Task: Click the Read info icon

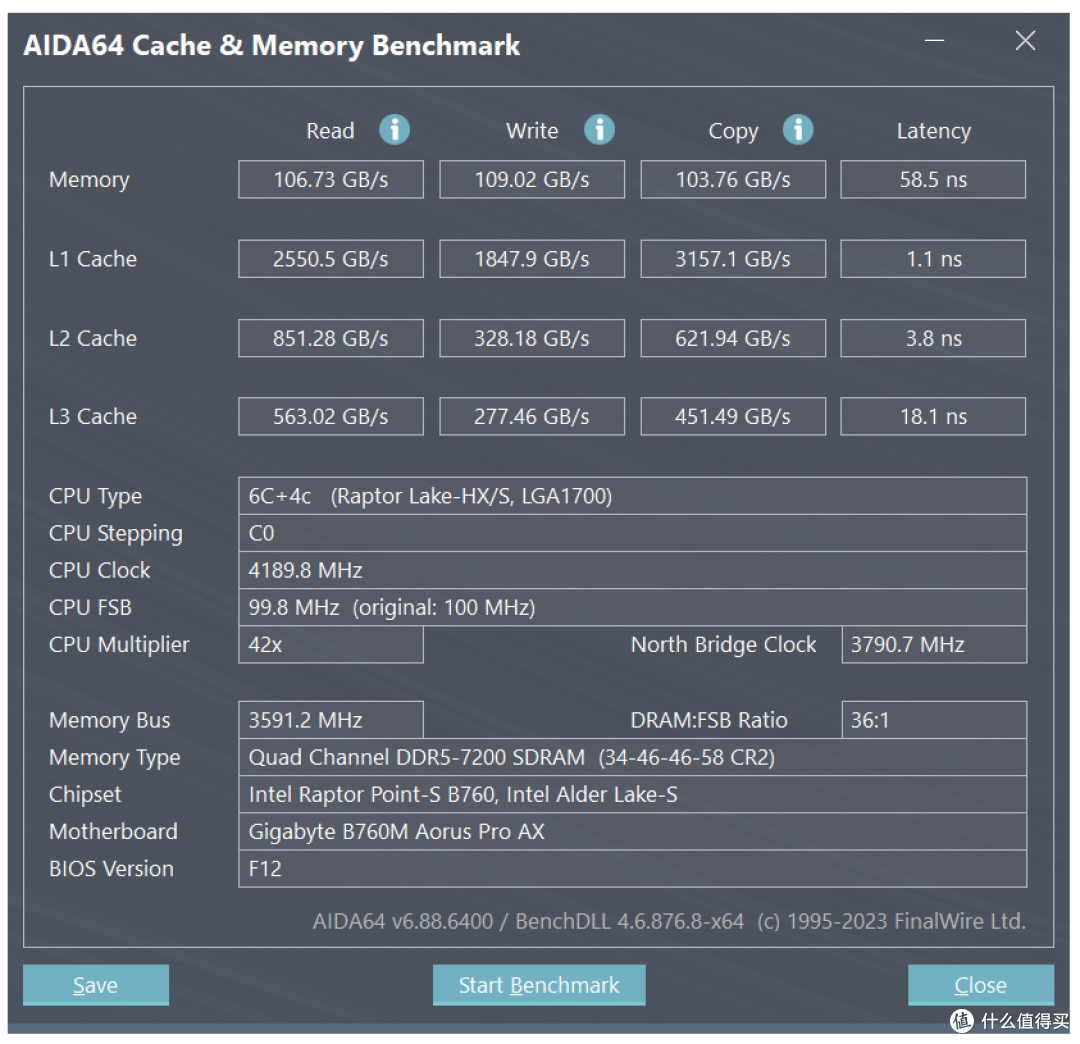Action: [394, 129]
